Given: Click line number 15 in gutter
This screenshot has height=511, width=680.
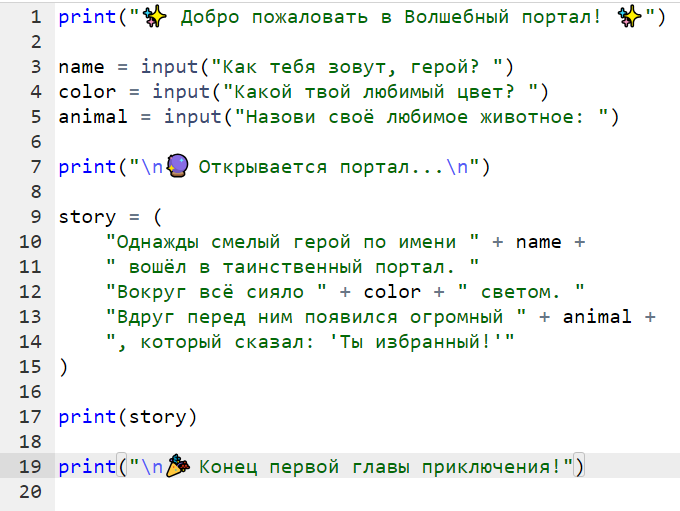Looking at the screenshot, I should coord(30,367).
